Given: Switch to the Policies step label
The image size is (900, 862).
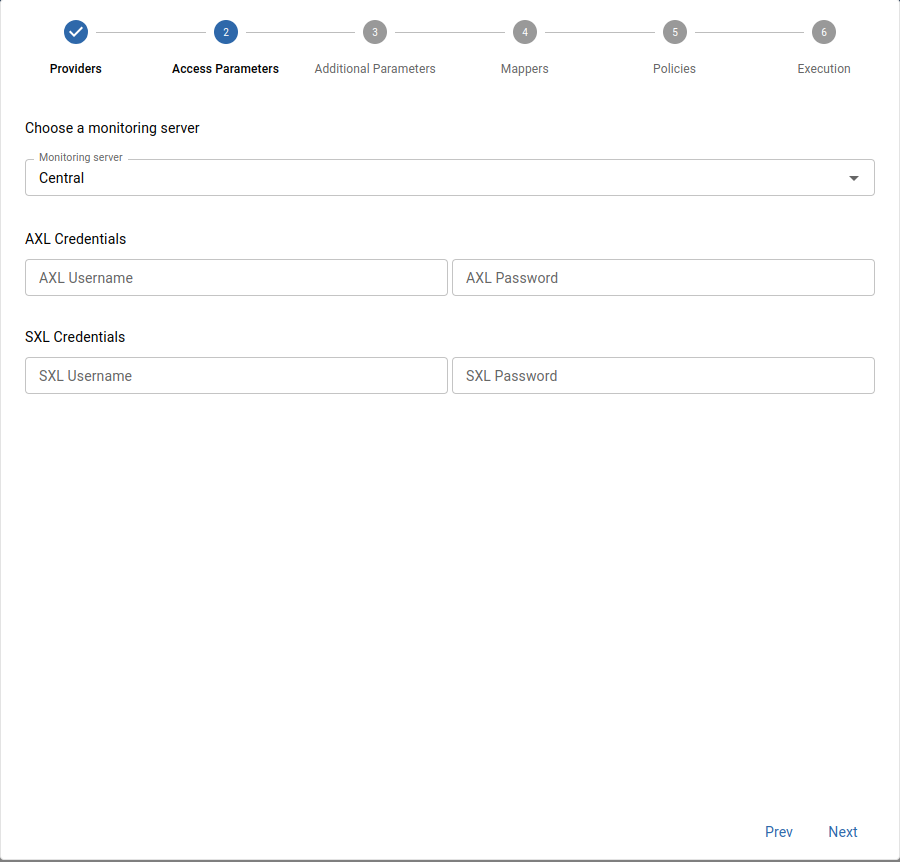Looking at the screenshot, I should point(675,69).
